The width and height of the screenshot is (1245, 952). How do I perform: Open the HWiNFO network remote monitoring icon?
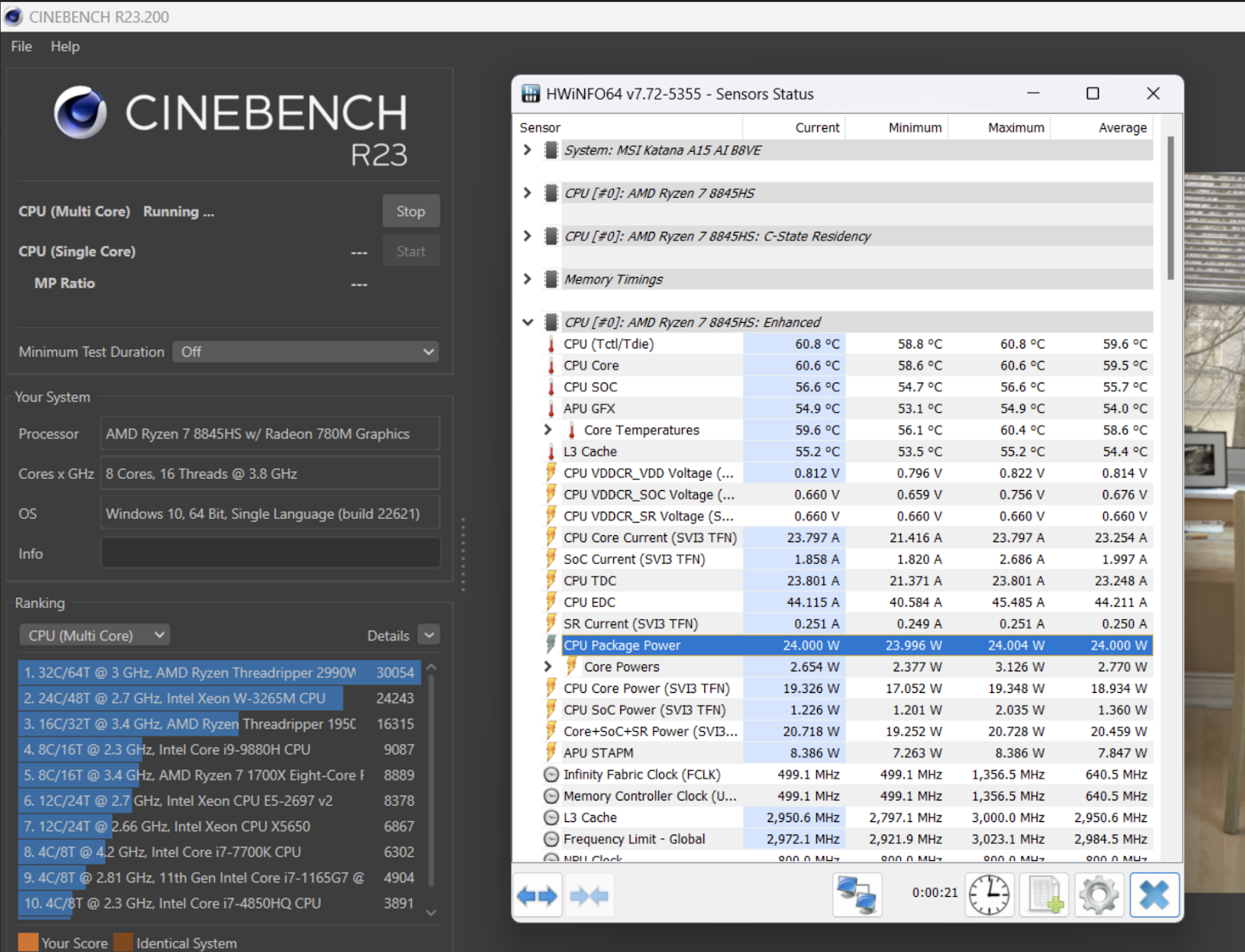(x=857, y=894)
